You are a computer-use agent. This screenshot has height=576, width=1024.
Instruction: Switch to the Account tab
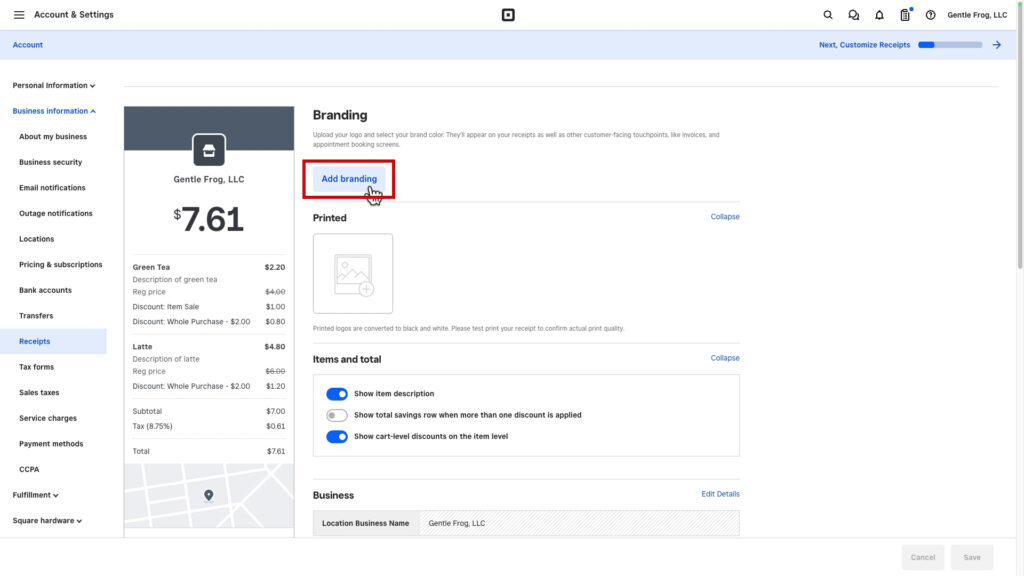click(27, 44)
